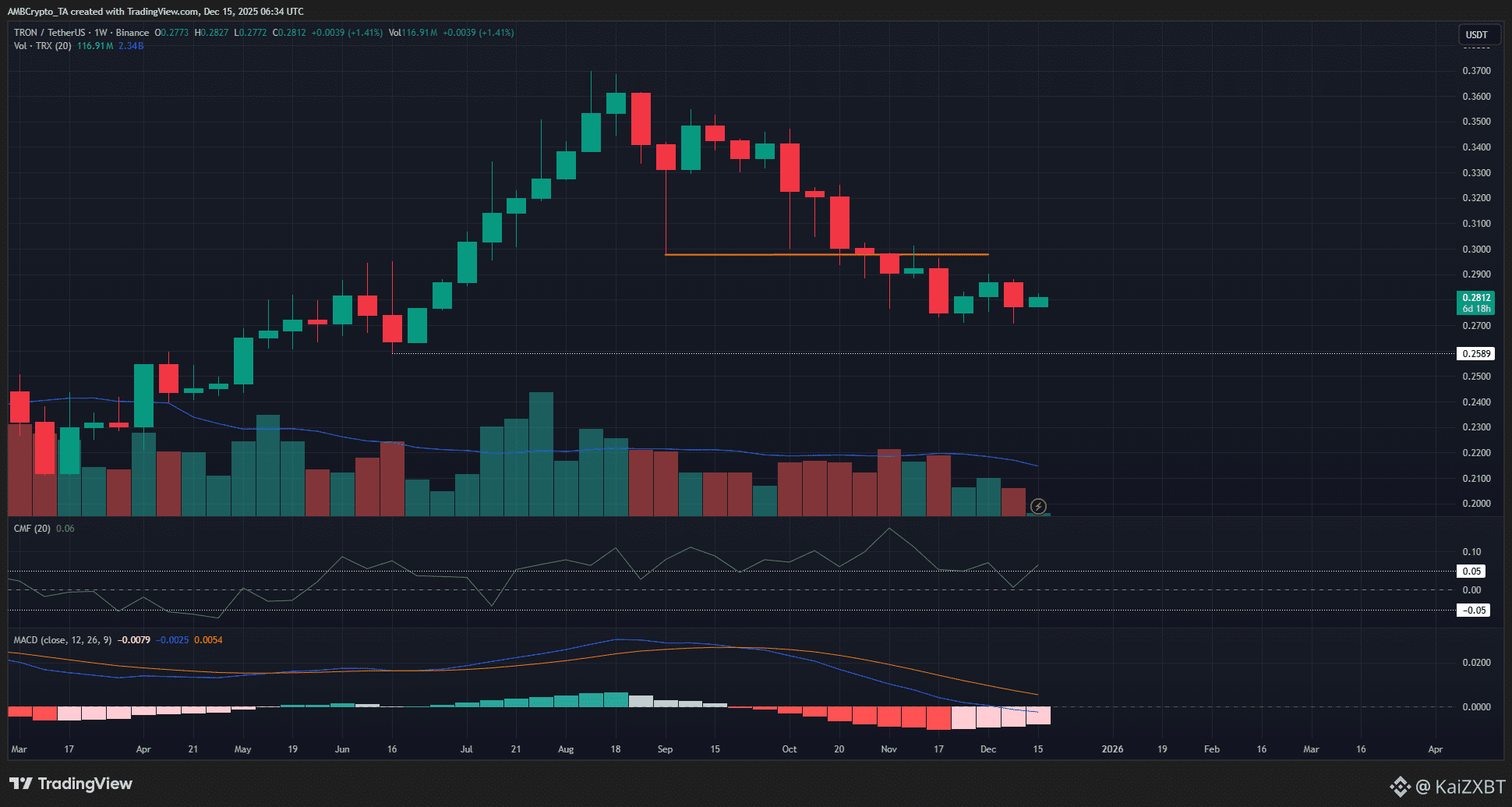Click the 0.2812 current price tag
This screenshot has width=1512, height=807.
click(1477, 299)
